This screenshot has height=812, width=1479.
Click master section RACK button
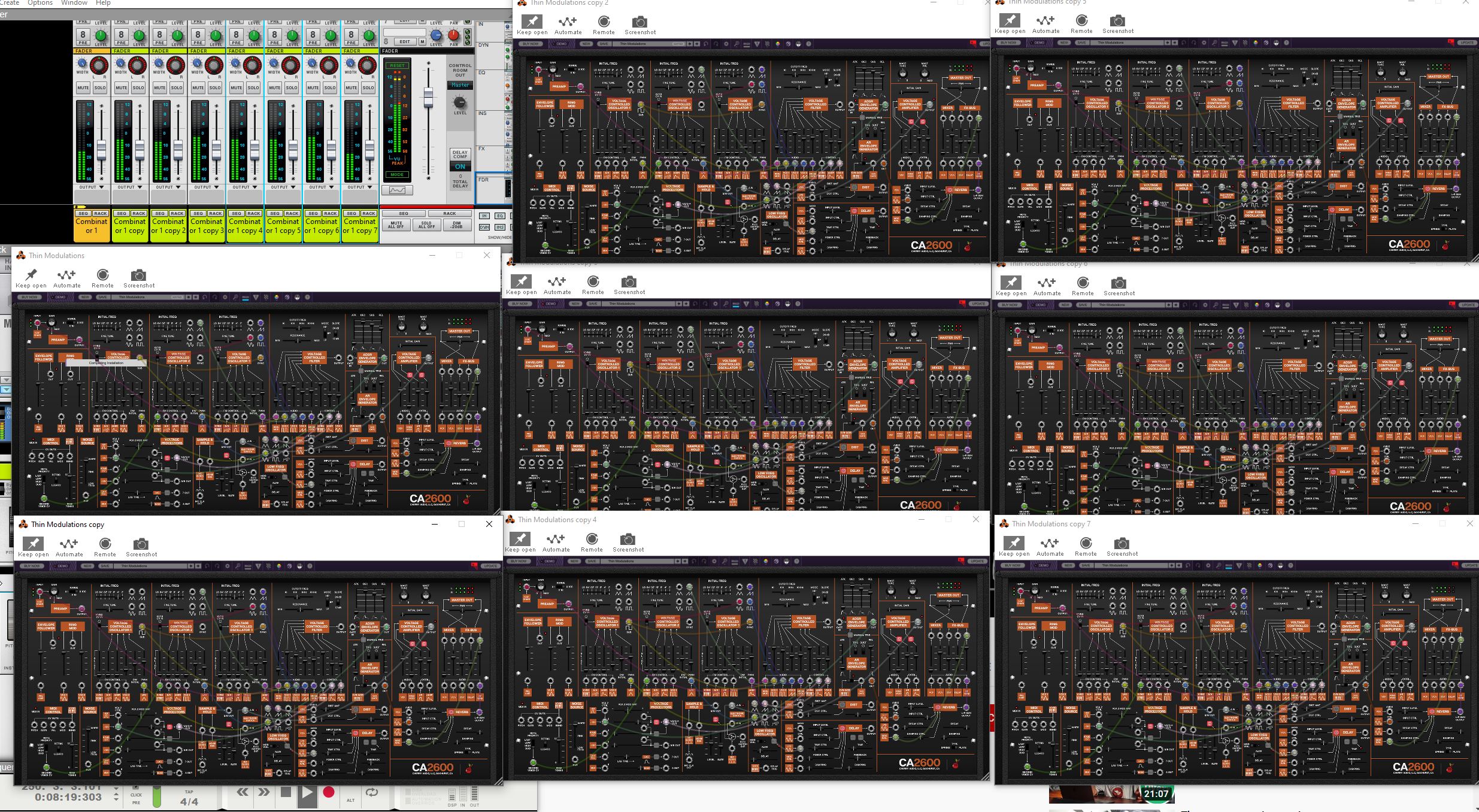pos(449,214)
